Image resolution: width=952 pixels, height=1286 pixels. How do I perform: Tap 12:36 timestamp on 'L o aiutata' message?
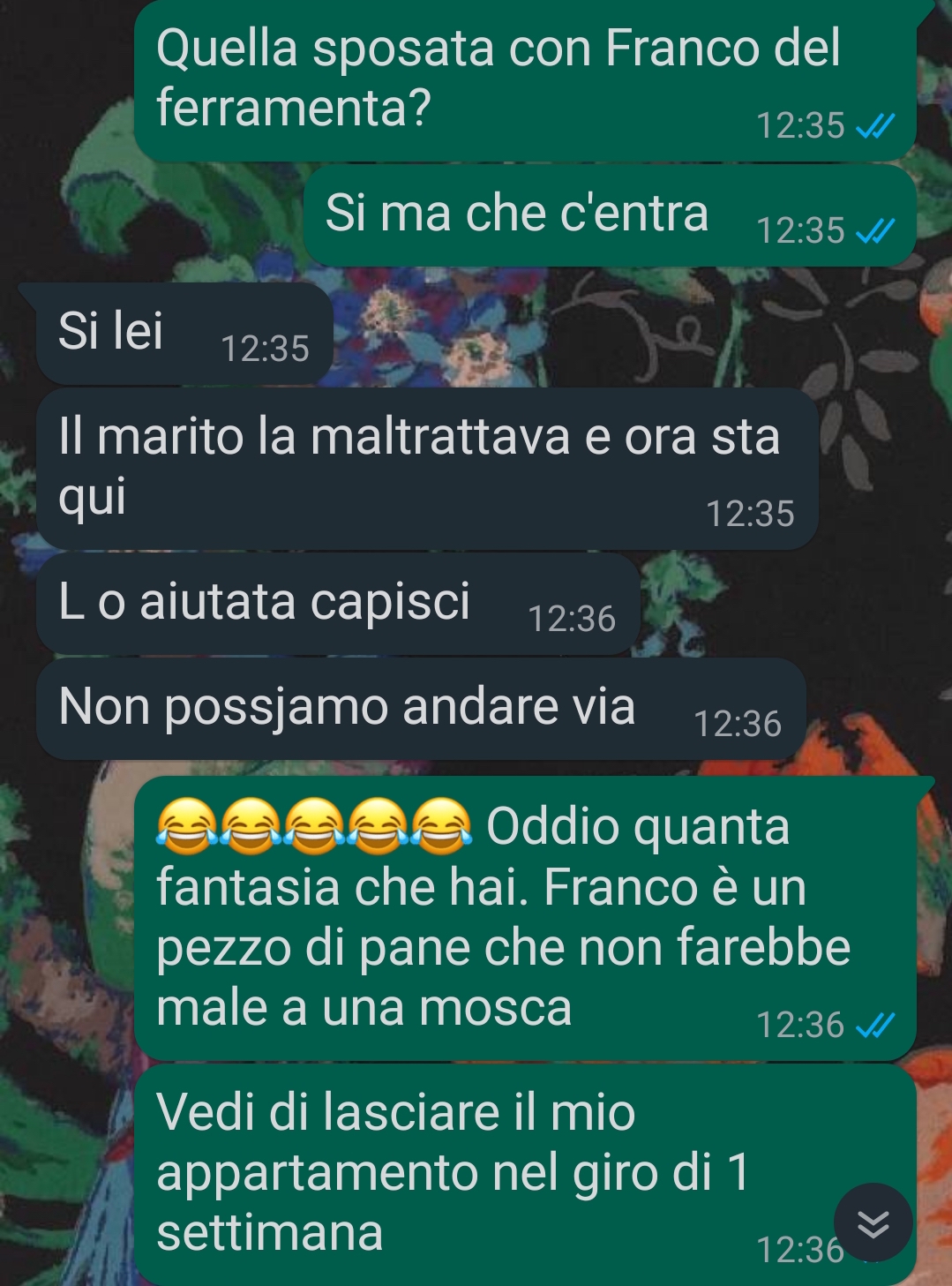pyautogui.click(x=572, y=619)
